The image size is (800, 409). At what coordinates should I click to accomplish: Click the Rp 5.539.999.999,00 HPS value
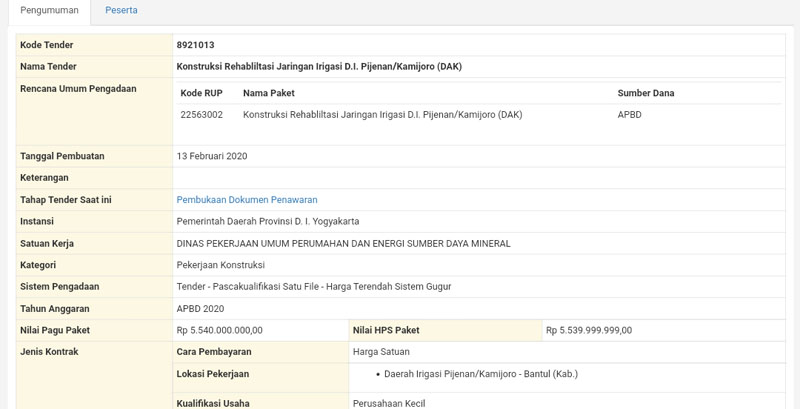(x=589, y=330)
